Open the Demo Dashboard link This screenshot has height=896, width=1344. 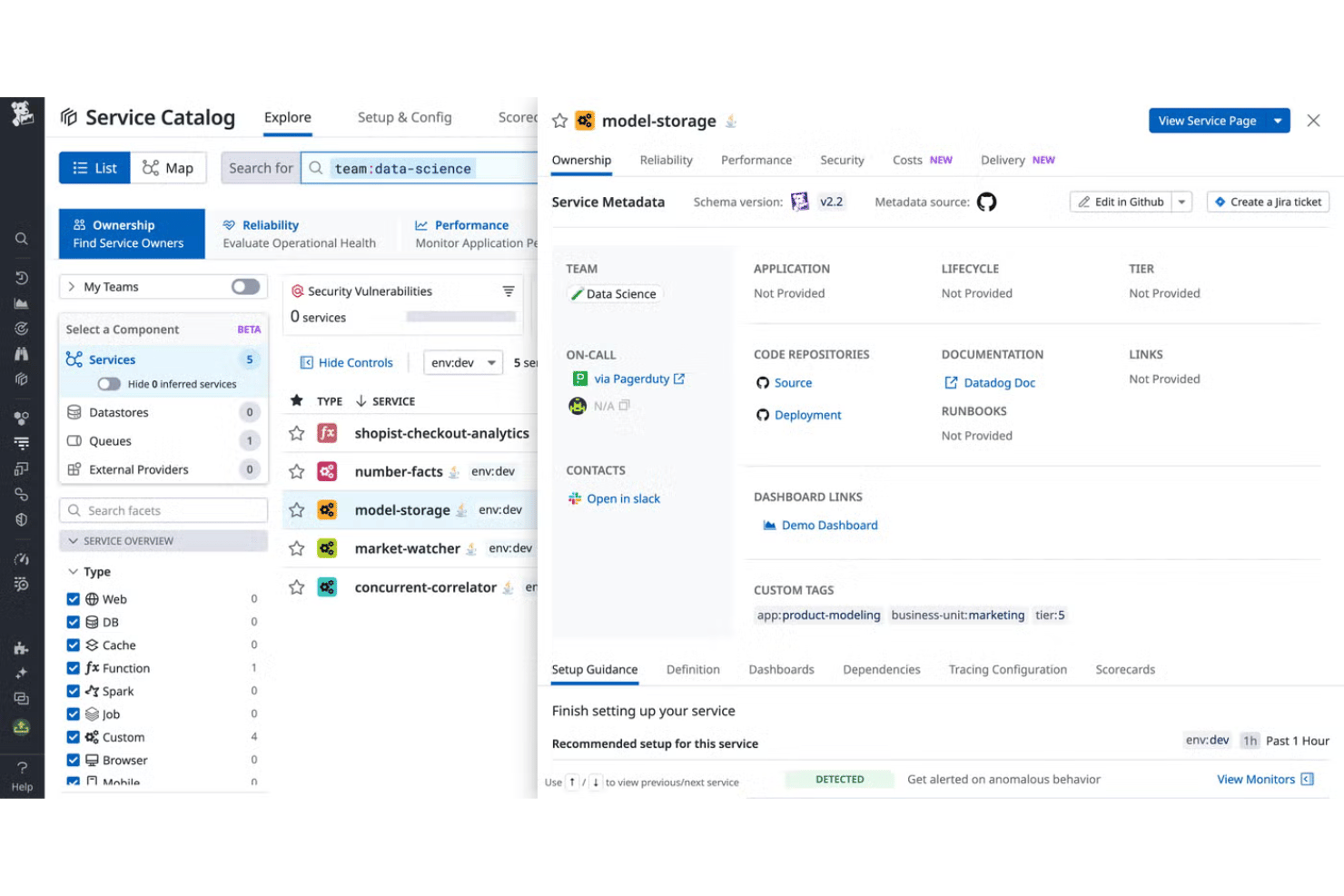829,525
